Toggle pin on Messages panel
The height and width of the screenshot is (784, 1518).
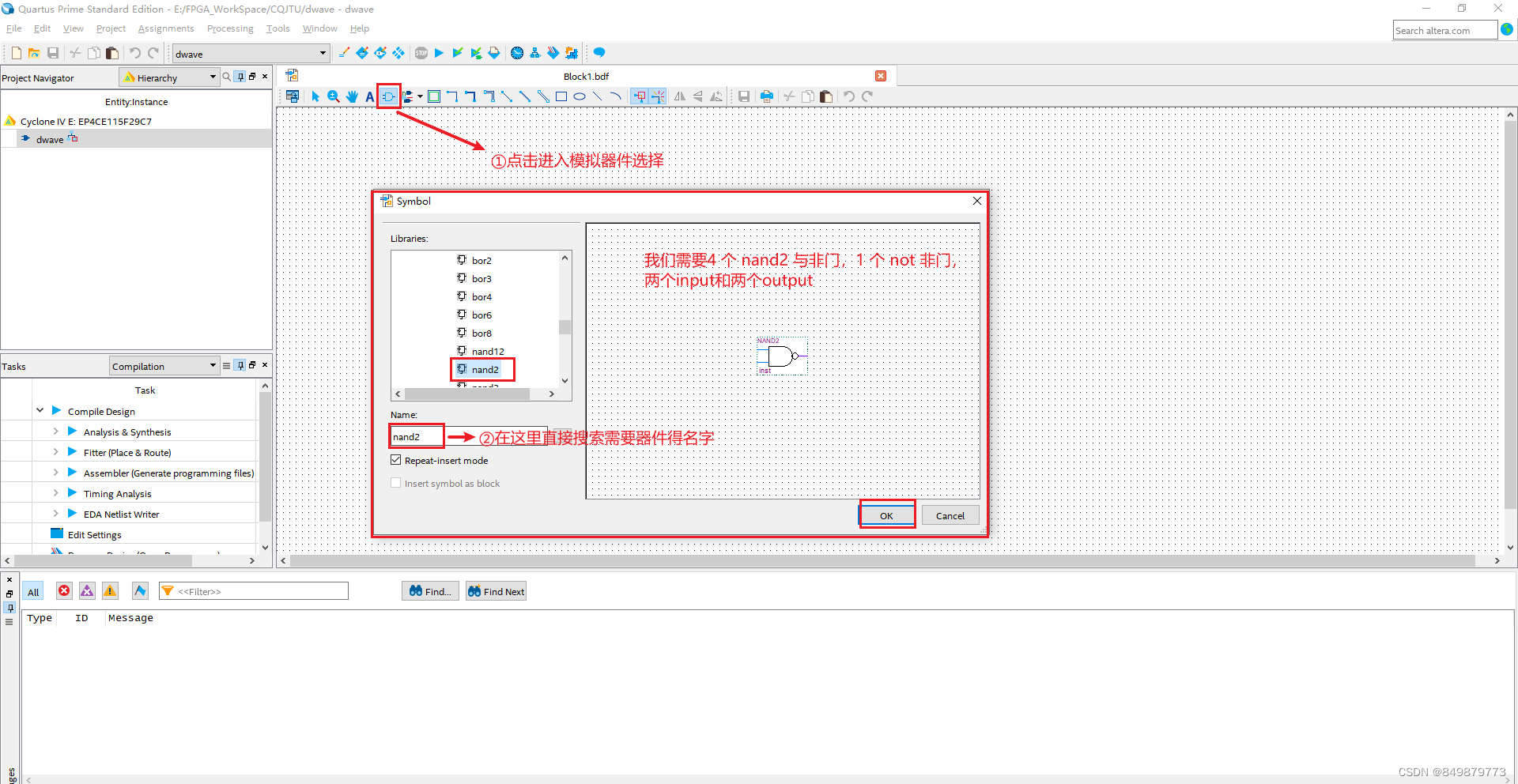point(9,608)
